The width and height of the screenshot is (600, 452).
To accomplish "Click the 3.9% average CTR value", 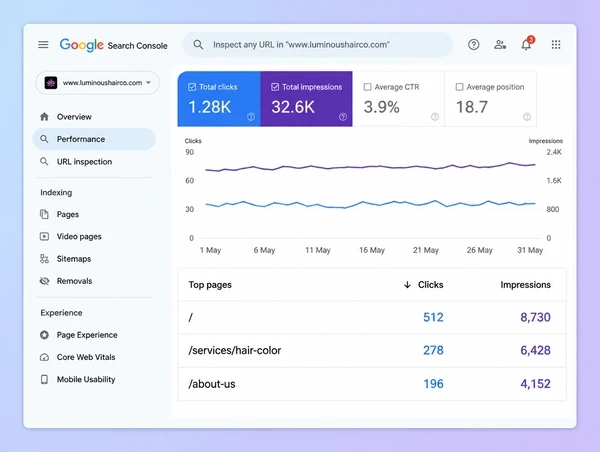I will pyautogui.click(x=382, y=107).
